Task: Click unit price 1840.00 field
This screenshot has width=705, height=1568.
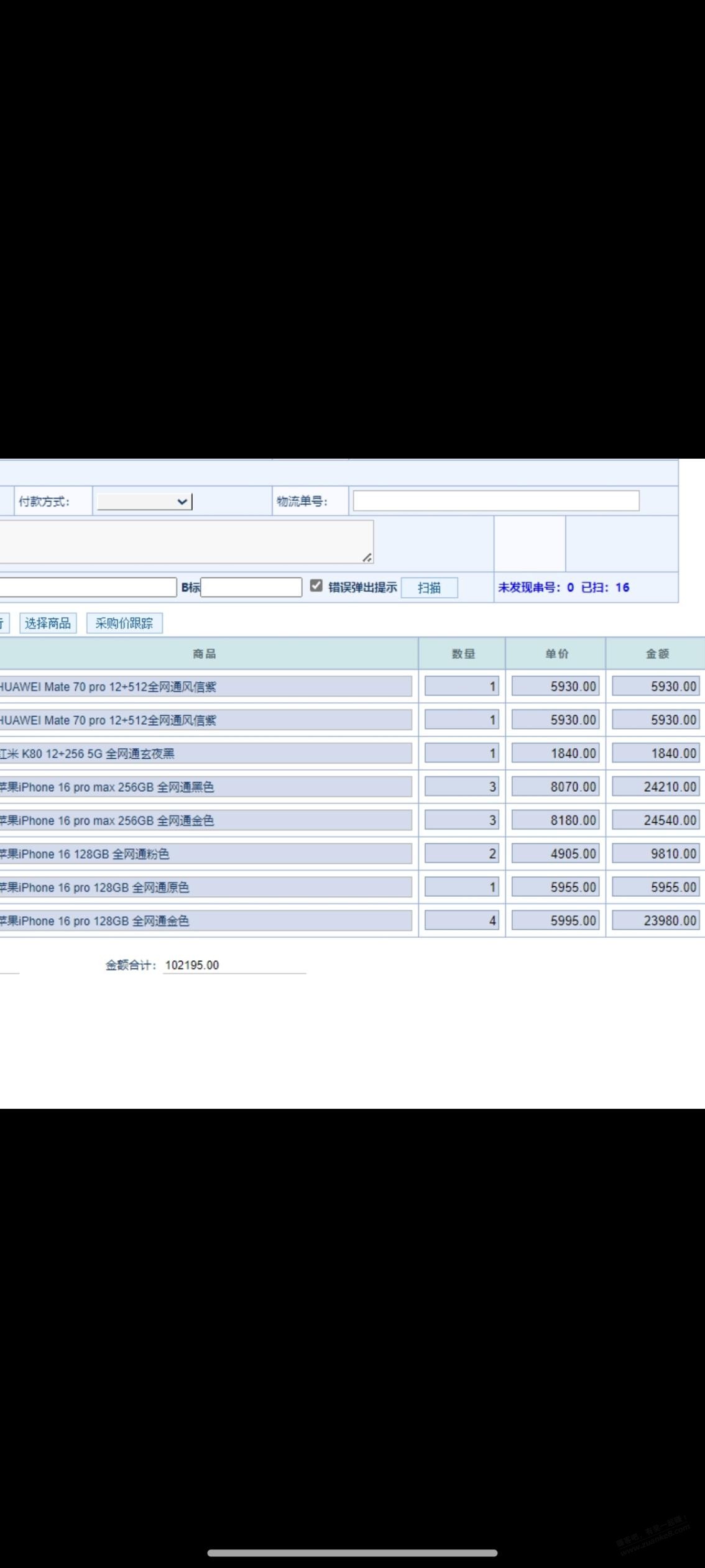Action: 556,754
